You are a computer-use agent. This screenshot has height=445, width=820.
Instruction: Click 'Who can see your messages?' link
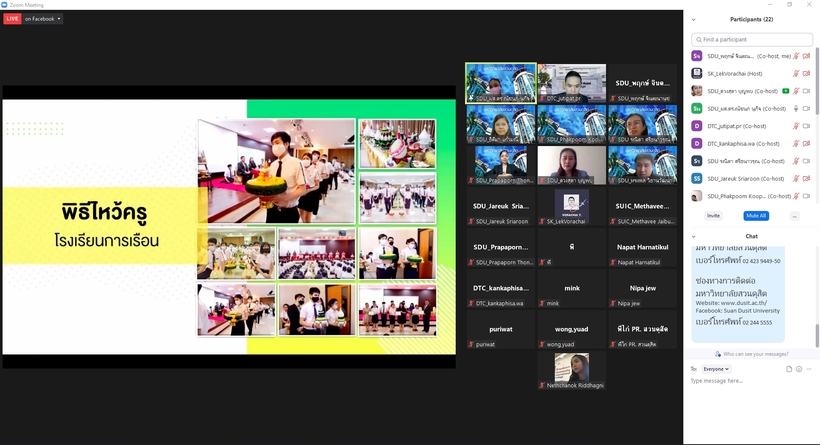756,354
